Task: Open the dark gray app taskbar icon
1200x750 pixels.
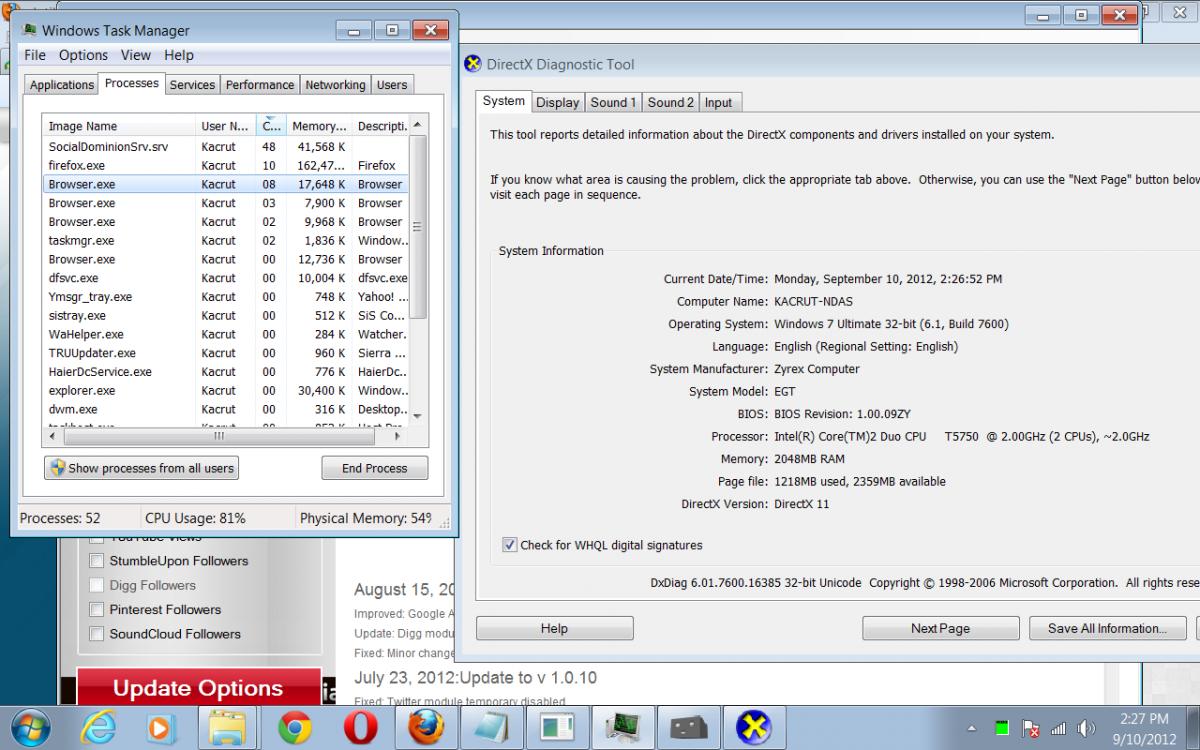Action: (x=689, y=728)
